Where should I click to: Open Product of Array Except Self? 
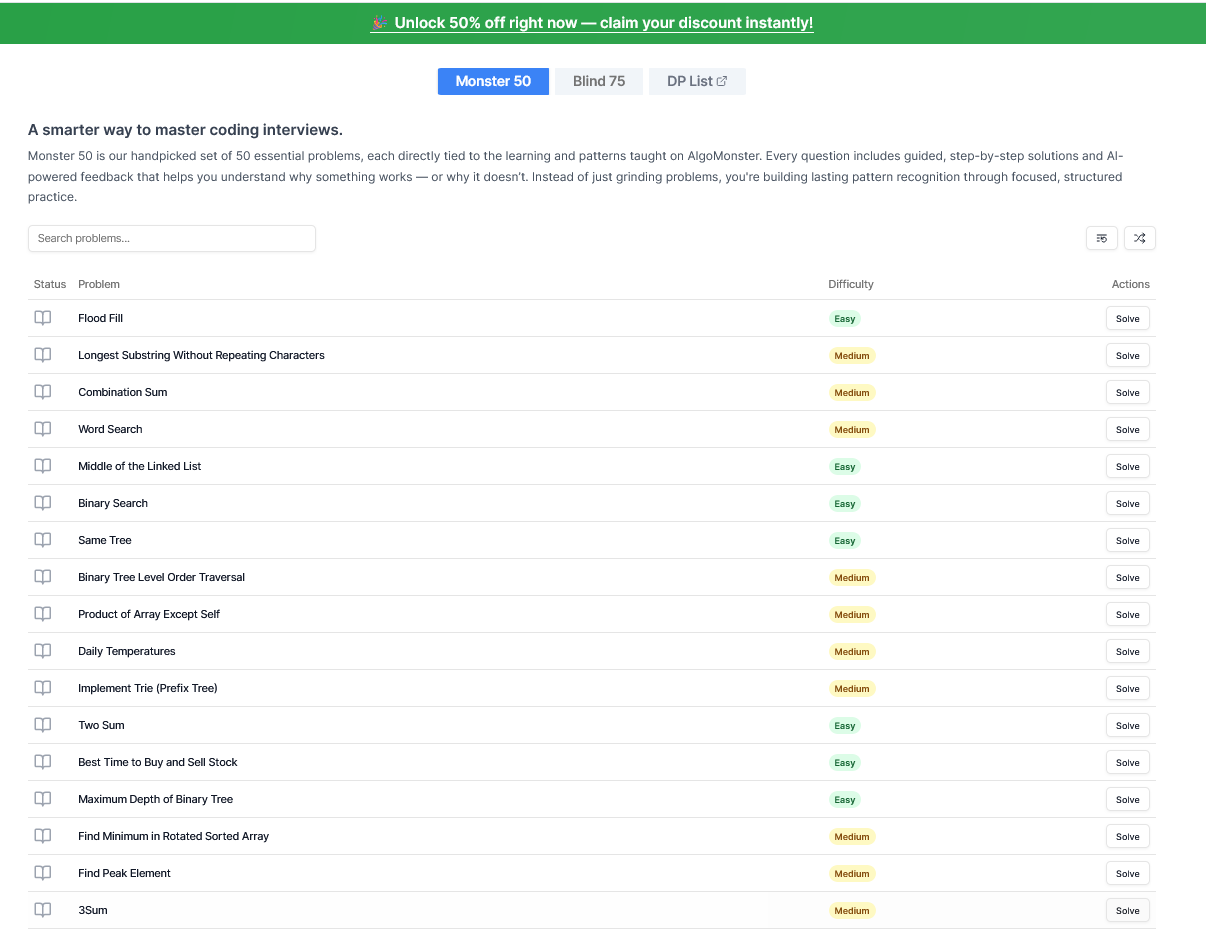click(149, 614)
